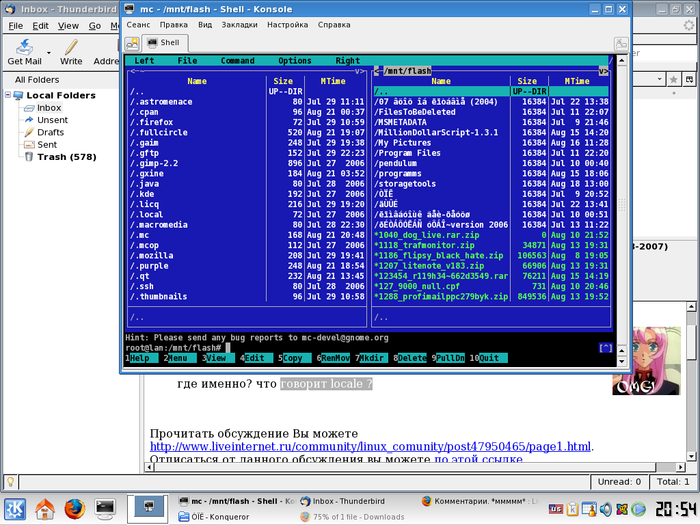Click the Thunderbird online status lightbulb icon

click(10, 482)
